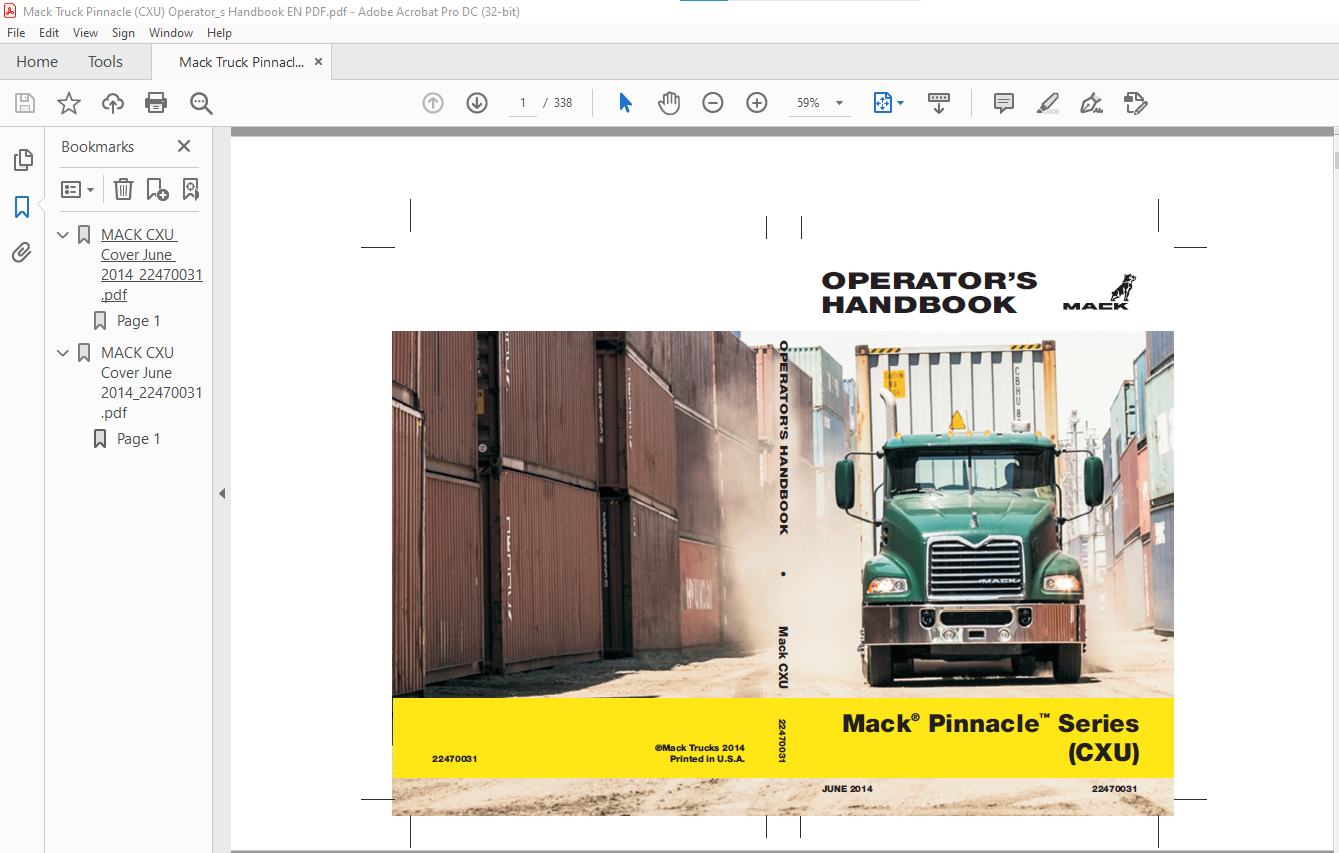Close the Bookmarks panel
Image resolution: width=1339 pixels, height=853 pixels.
pyautogui.click(x=184, y=146)
